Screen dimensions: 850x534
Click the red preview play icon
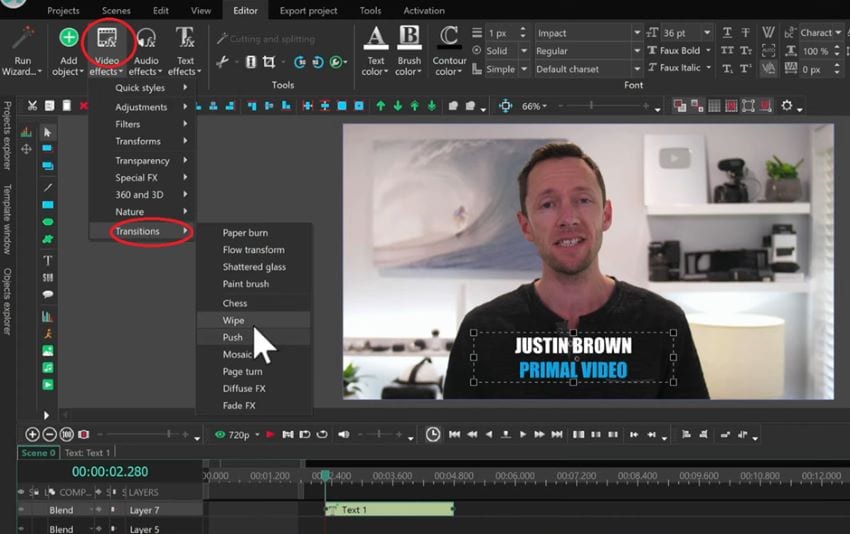coord(270,434)
